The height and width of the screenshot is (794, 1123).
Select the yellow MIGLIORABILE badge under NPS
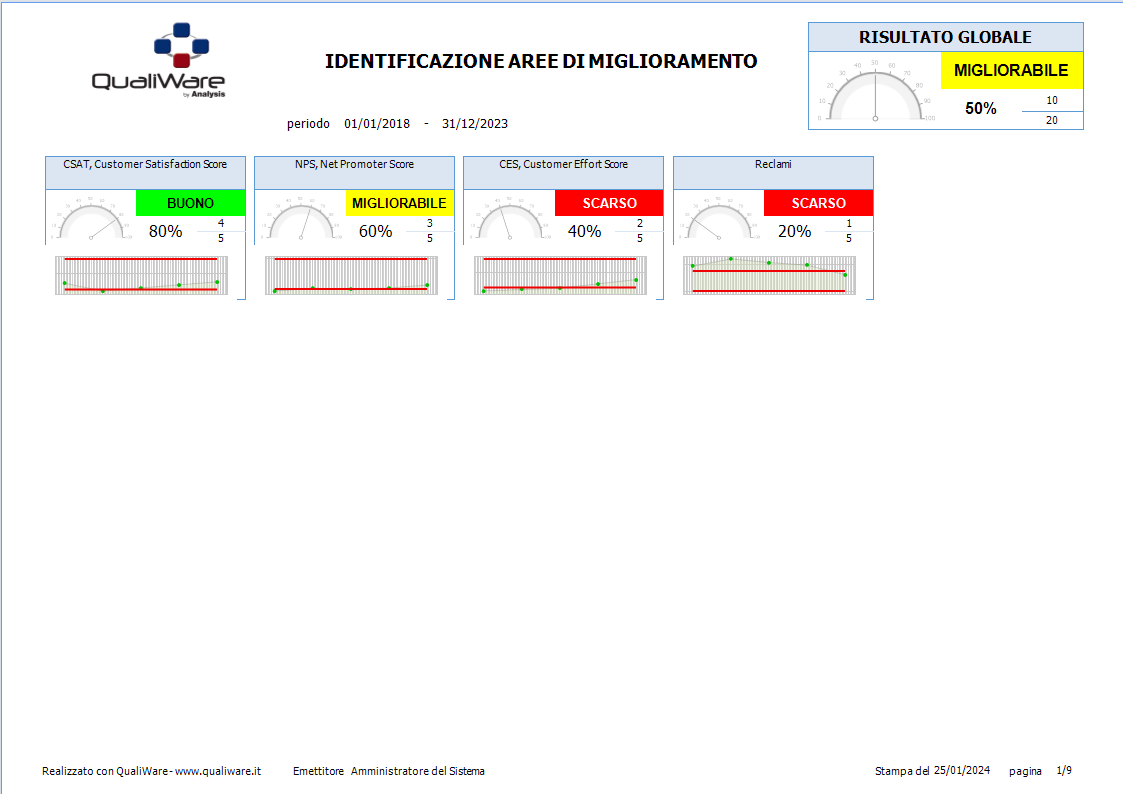tap(399, 203)
